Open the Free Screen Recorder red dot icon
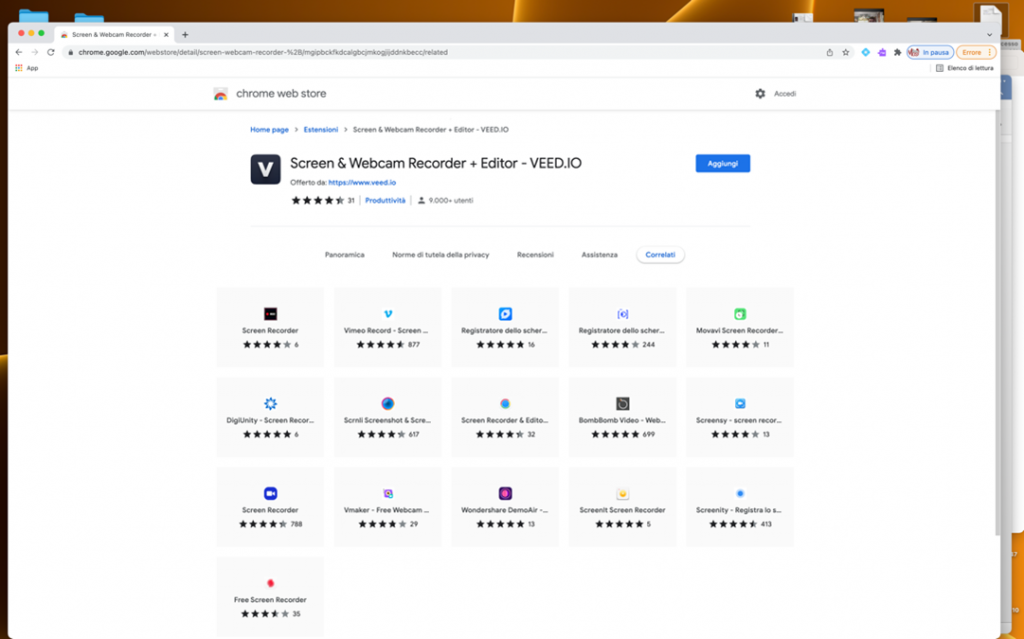 click(x=270, y=583)
